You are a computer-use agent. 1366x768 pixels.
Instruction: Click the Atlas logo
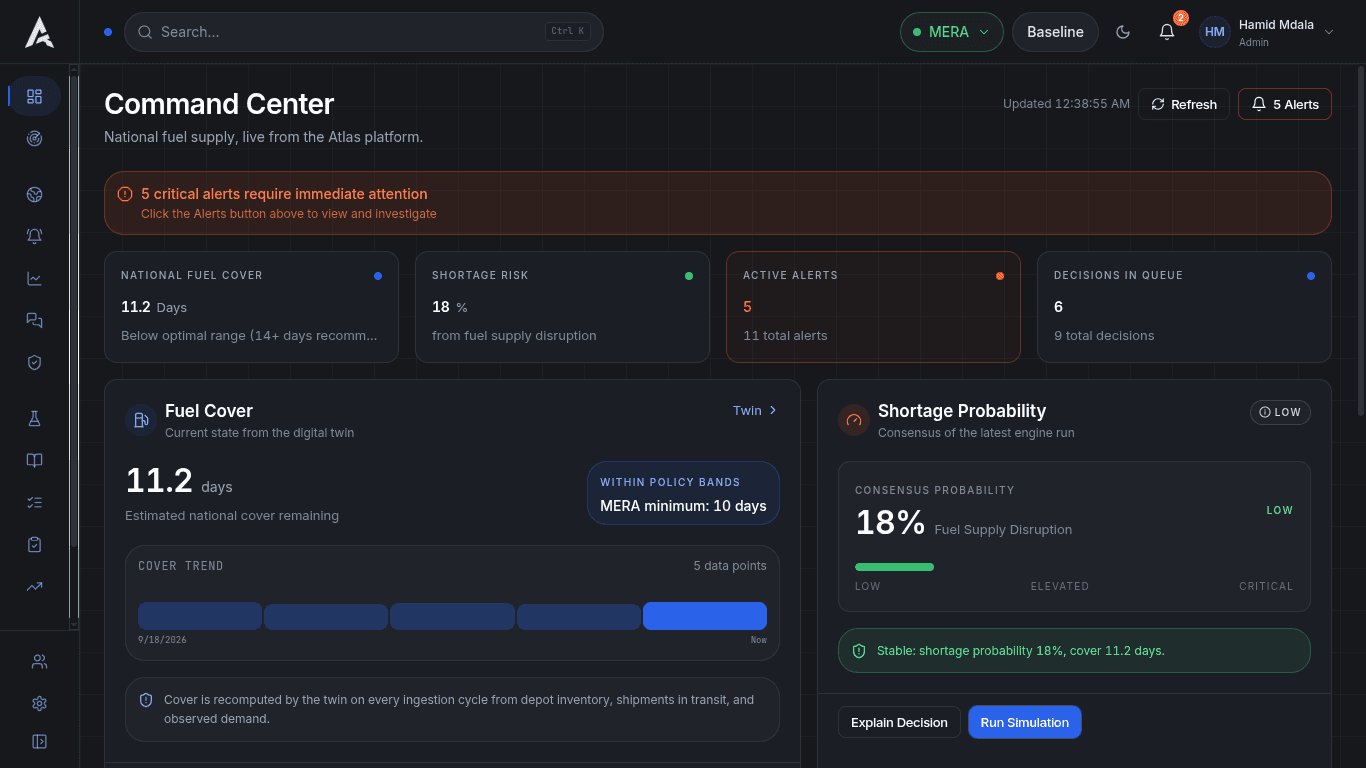pos(39,32)
